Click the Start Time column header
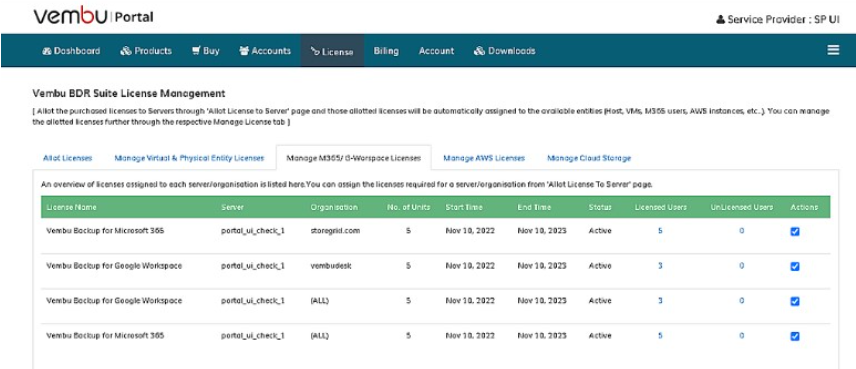 point(464,207)
